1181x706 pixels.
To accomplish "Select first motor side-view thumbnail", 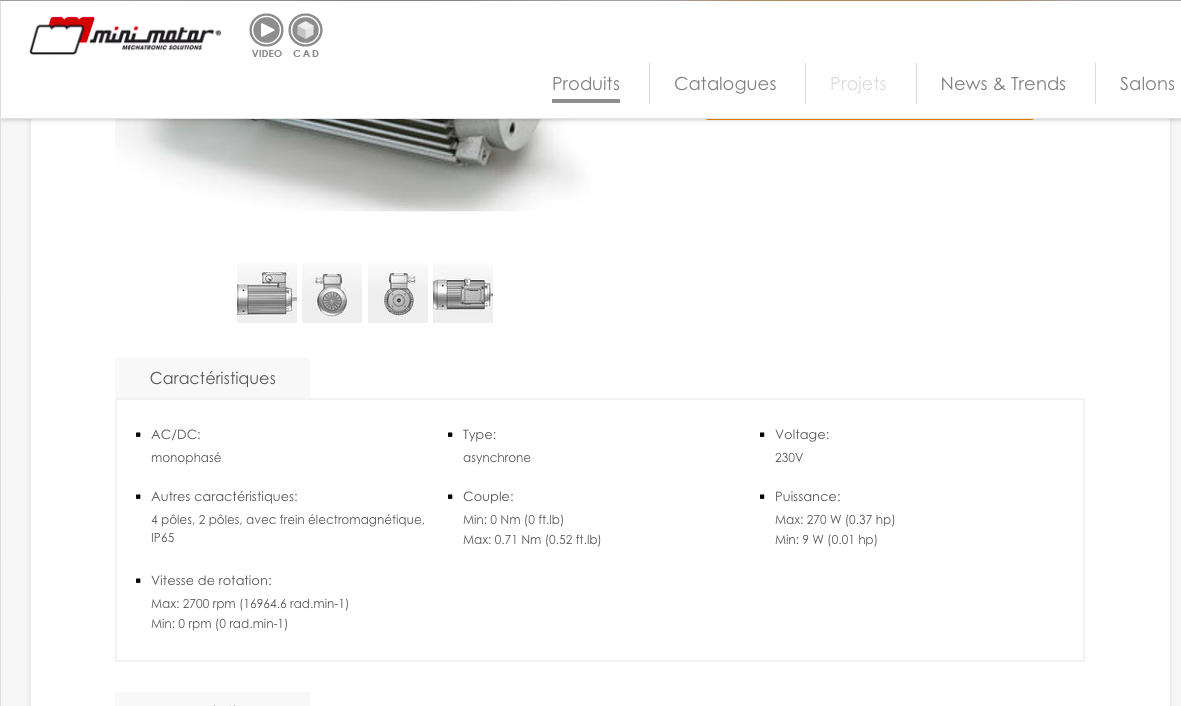I will pyautogui.click(x=267, y=293).
